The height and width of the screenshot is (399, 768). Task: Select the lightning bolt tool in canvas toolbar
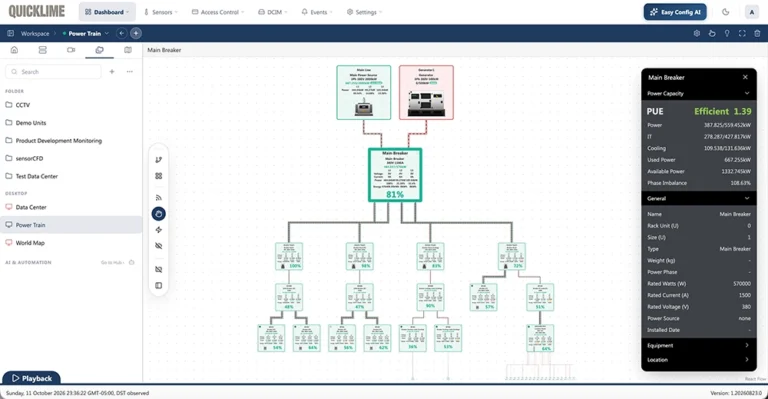point(159,230)
